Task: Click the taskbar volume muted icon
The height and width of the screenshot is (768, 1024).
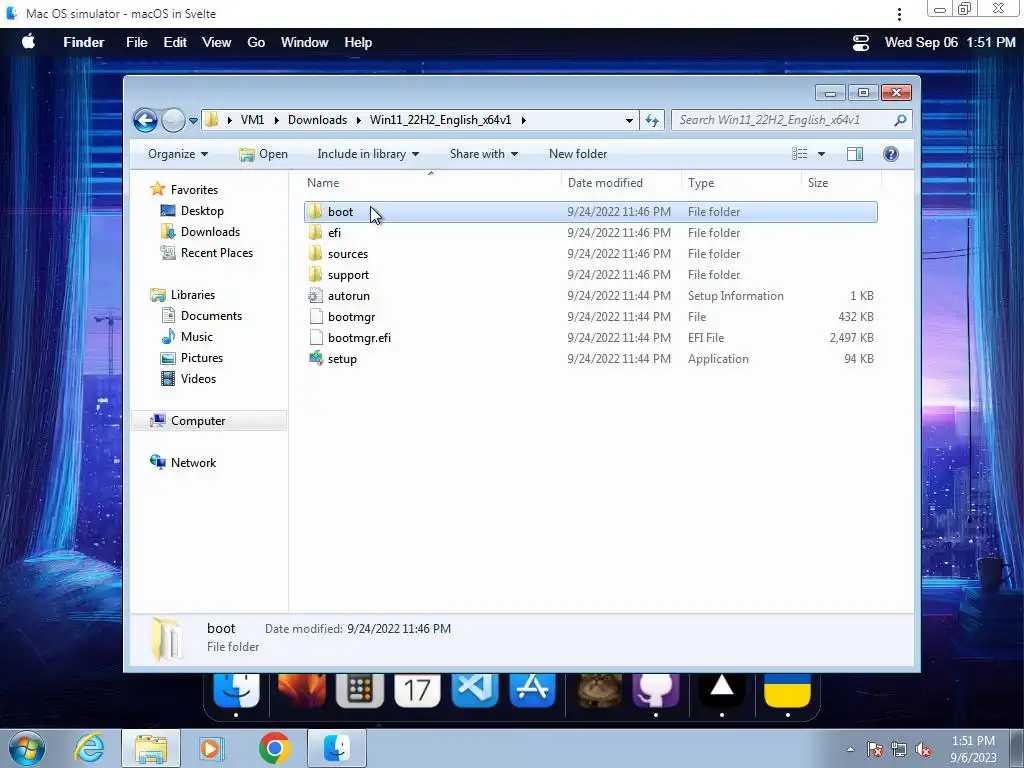Action: (x=923, y=750)
